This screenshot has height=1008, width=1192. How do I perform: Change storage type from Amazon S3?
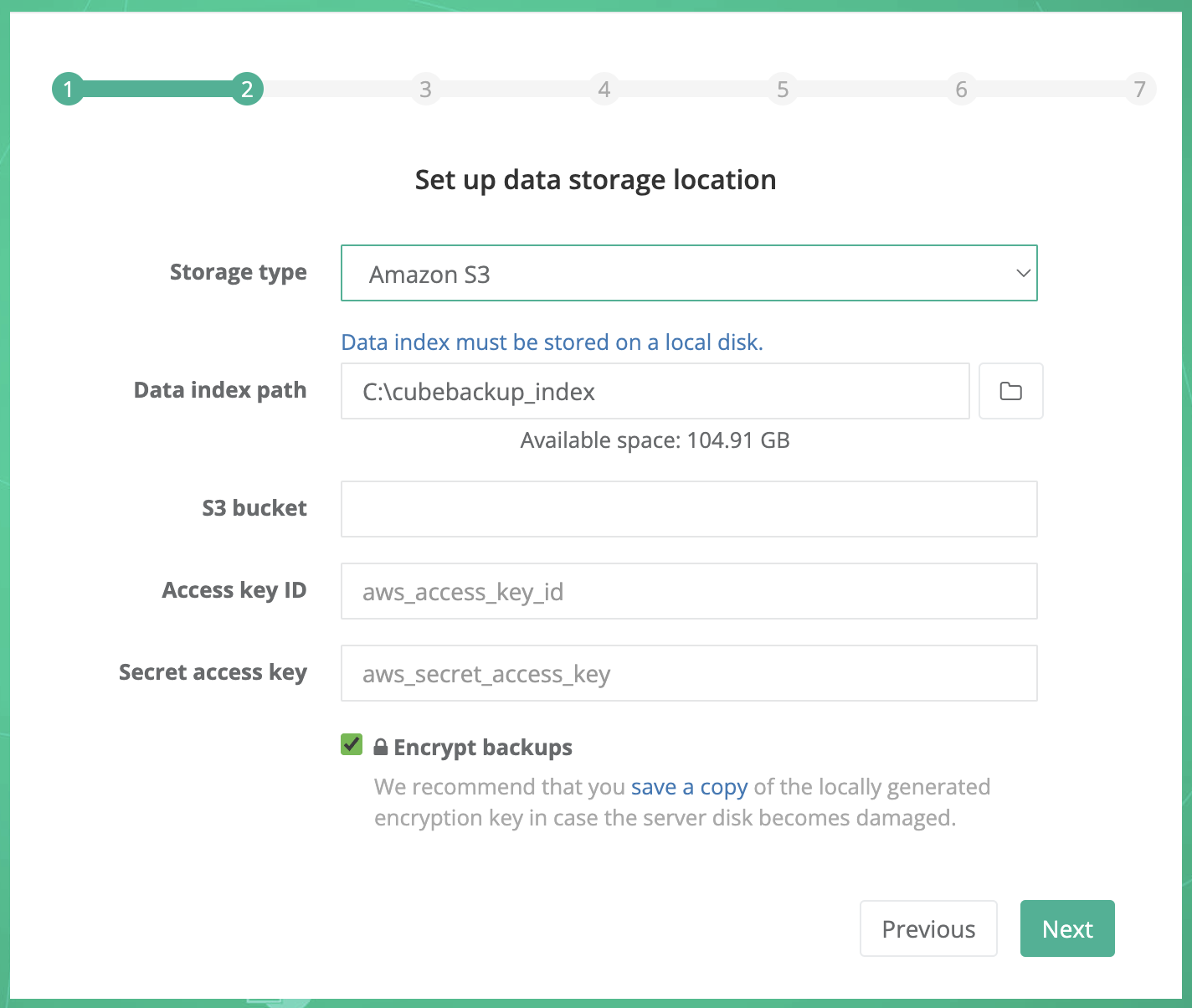[x=689, y=273]
